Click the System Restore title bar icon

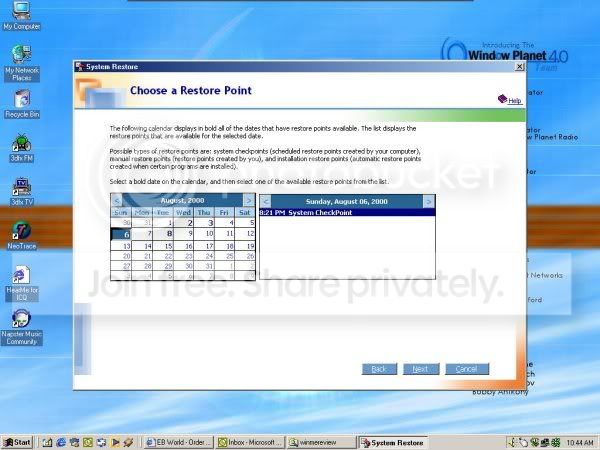point(80,67)
